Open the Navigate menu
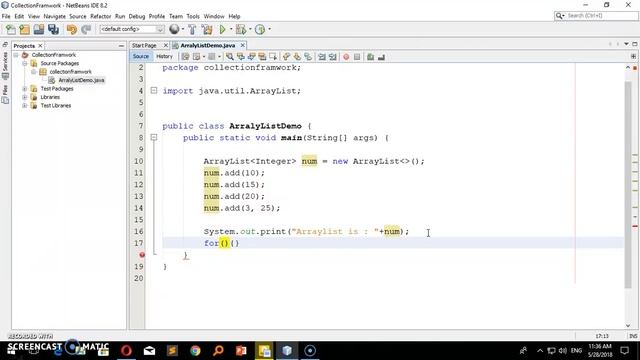The width and height of the screenshot is (640, 360). pyautogui.click(x=54, y=16)
